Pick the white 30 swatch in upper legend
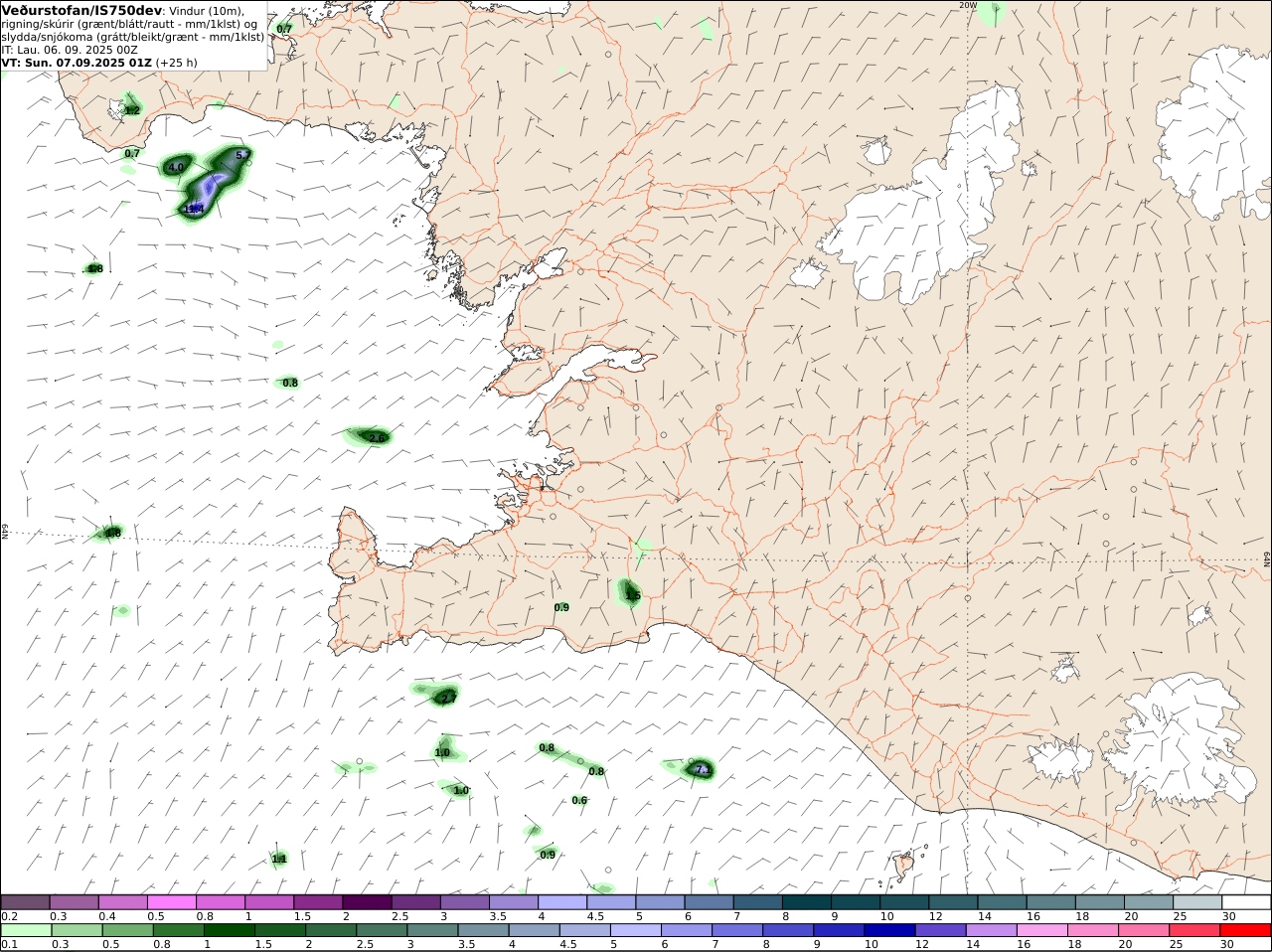 tap(1246, 902)
